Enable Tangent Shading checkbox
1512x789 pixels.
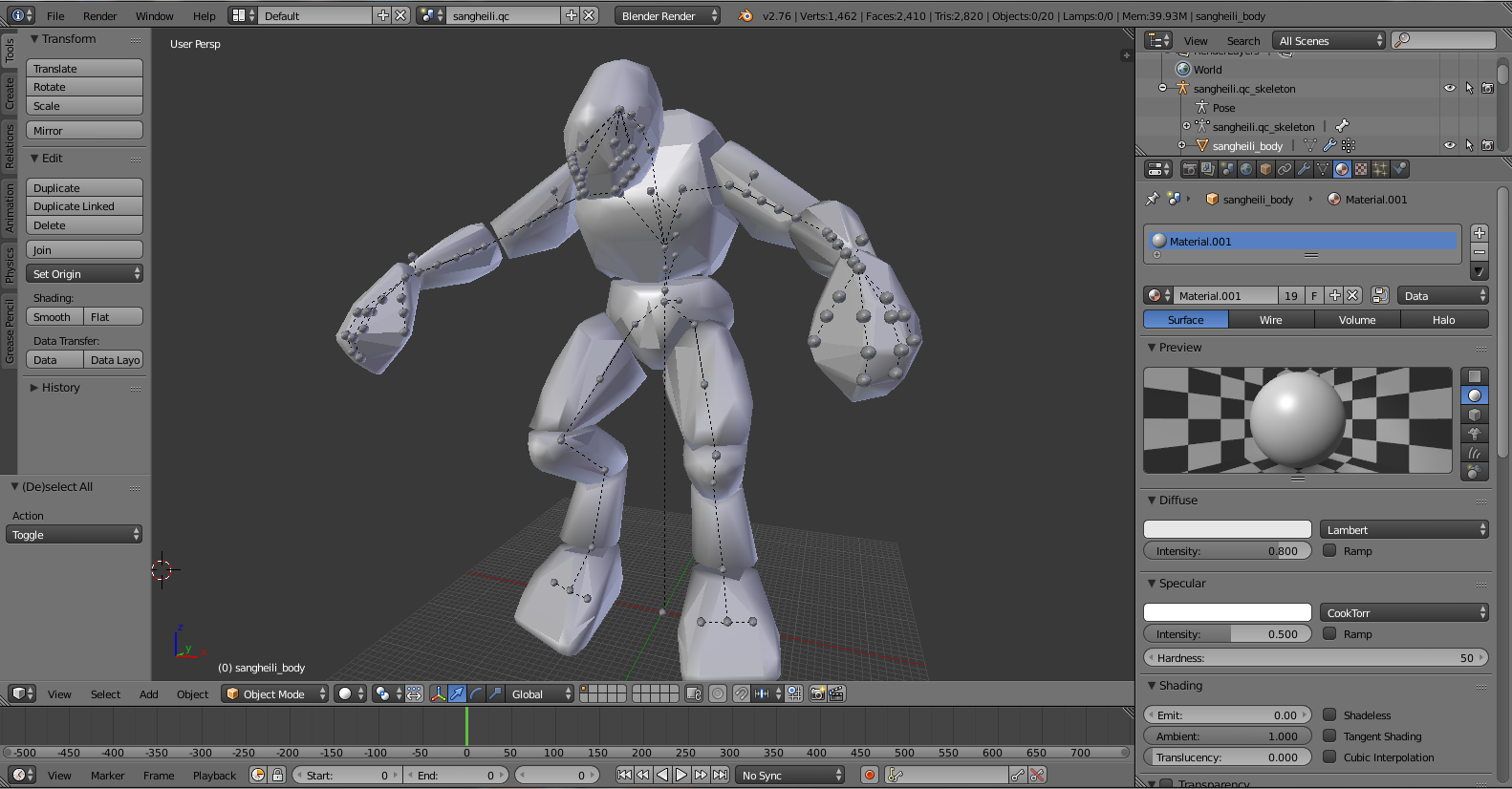coord(1329,736)
